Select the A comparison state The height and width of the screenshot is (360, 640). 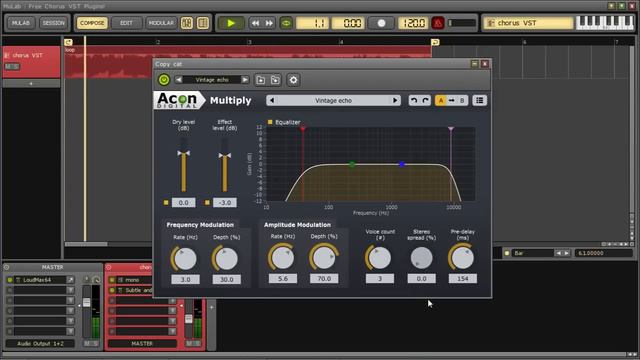click(440, 100)
